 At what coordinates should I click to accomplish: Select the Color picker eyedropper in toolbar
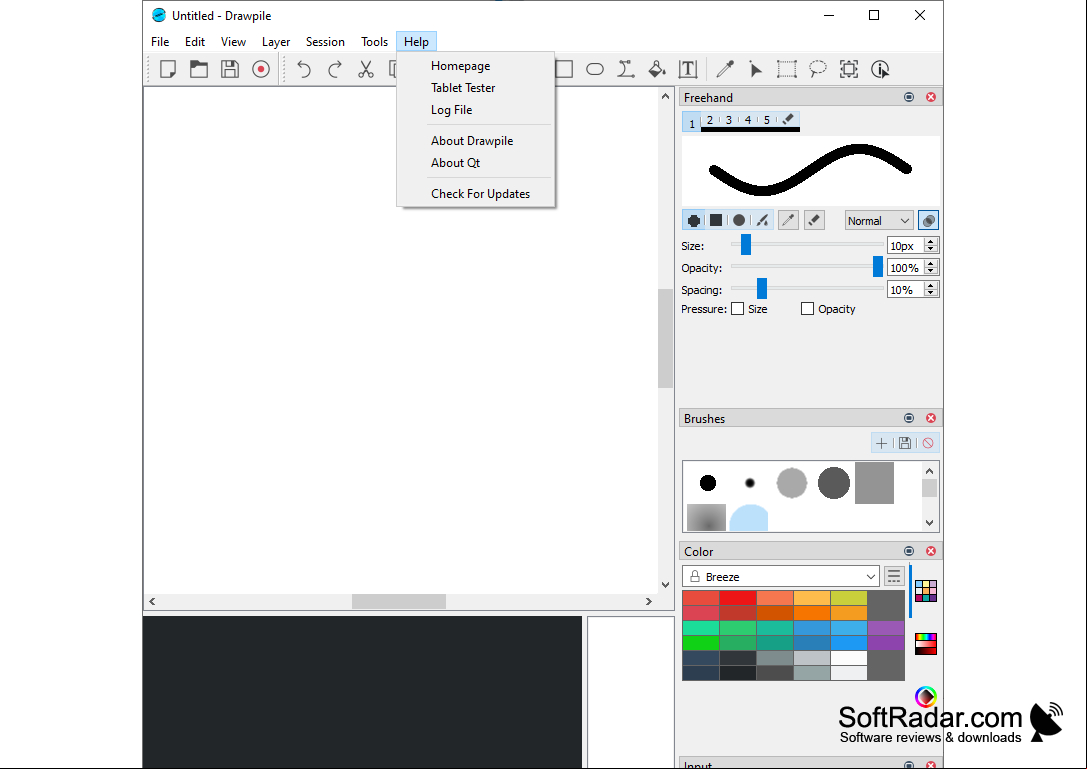click(x=725, y=69)
